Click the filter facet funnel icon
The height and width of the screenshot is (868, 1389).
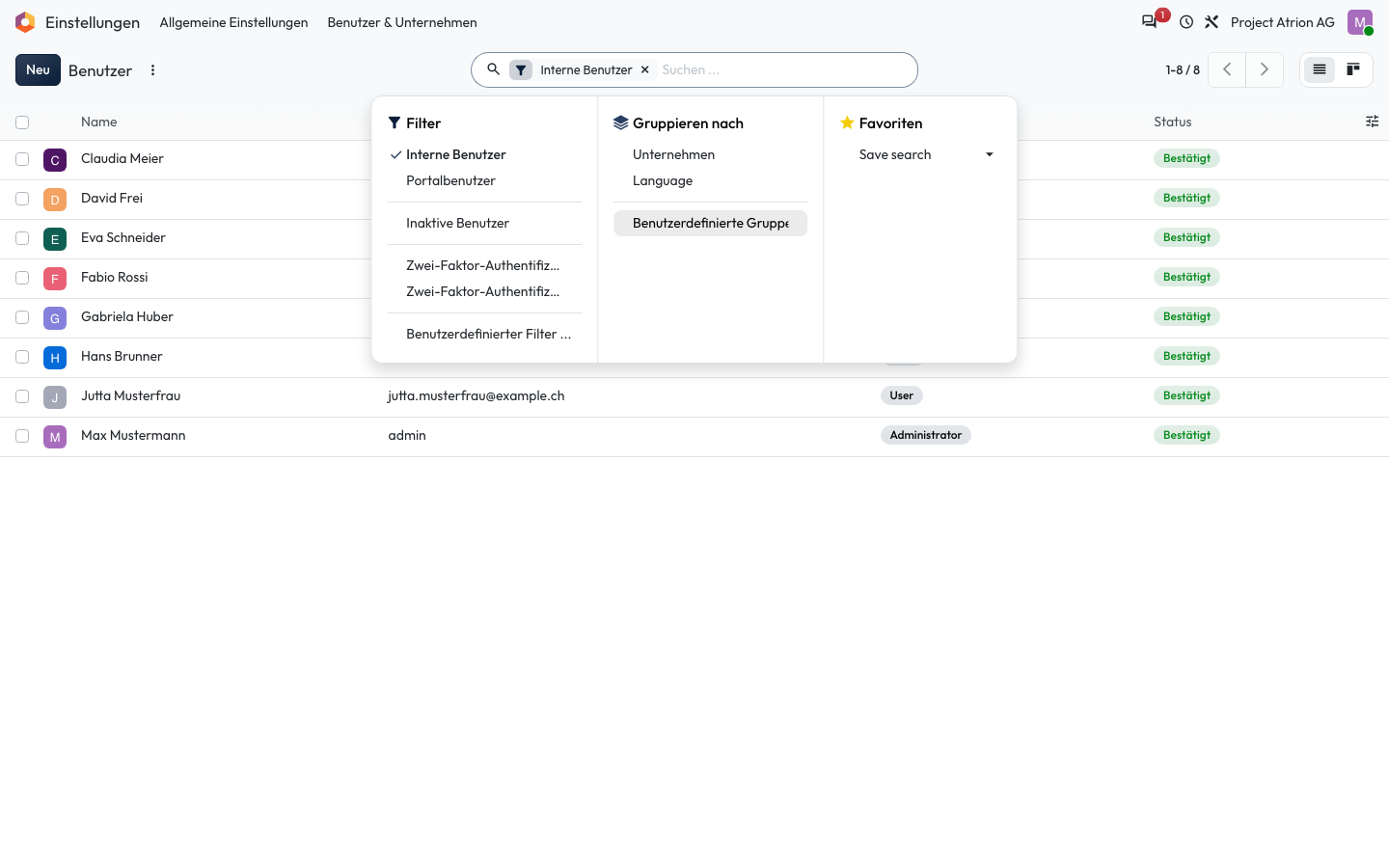[x=521, y=69]
